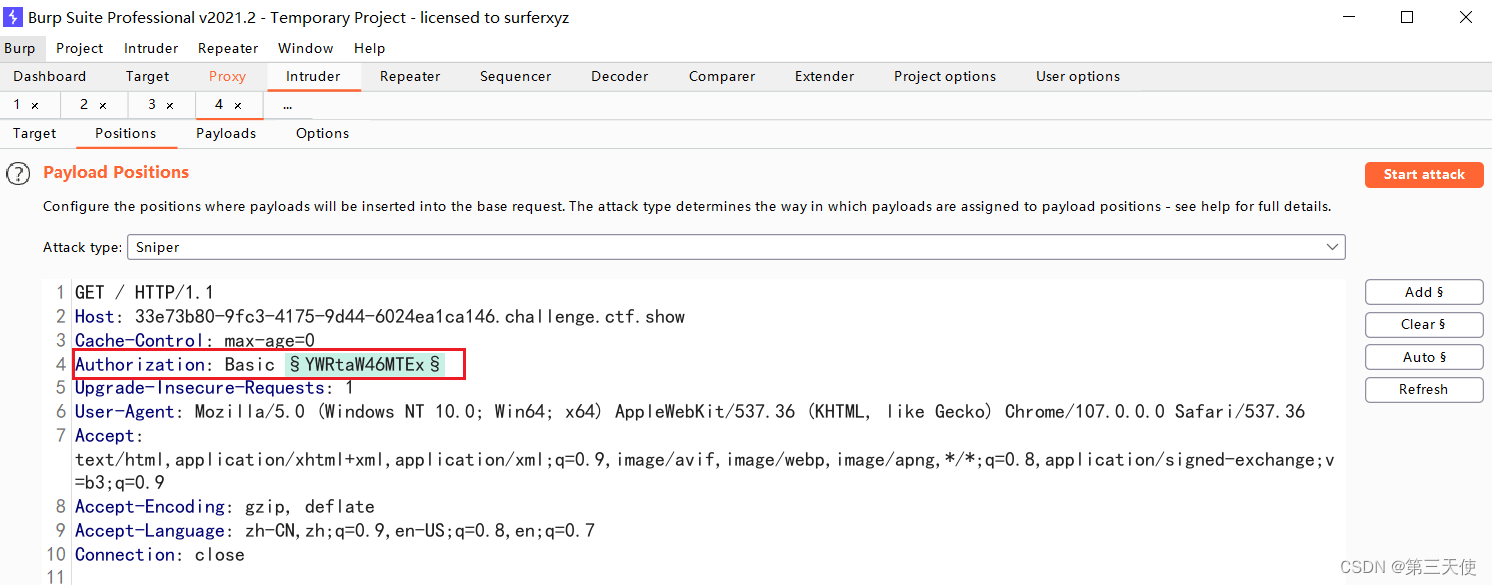1492x585 pixels.
Task: Open the Repeater menu in menu bar
Action: click(x=228, y=48)
